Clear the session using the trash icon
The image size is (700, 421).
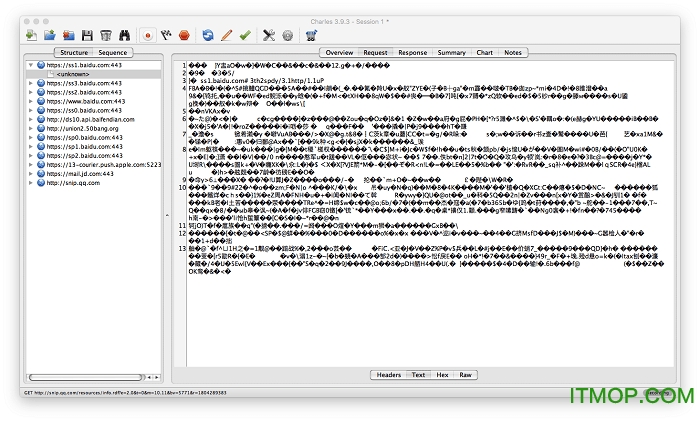coord(105,35)
